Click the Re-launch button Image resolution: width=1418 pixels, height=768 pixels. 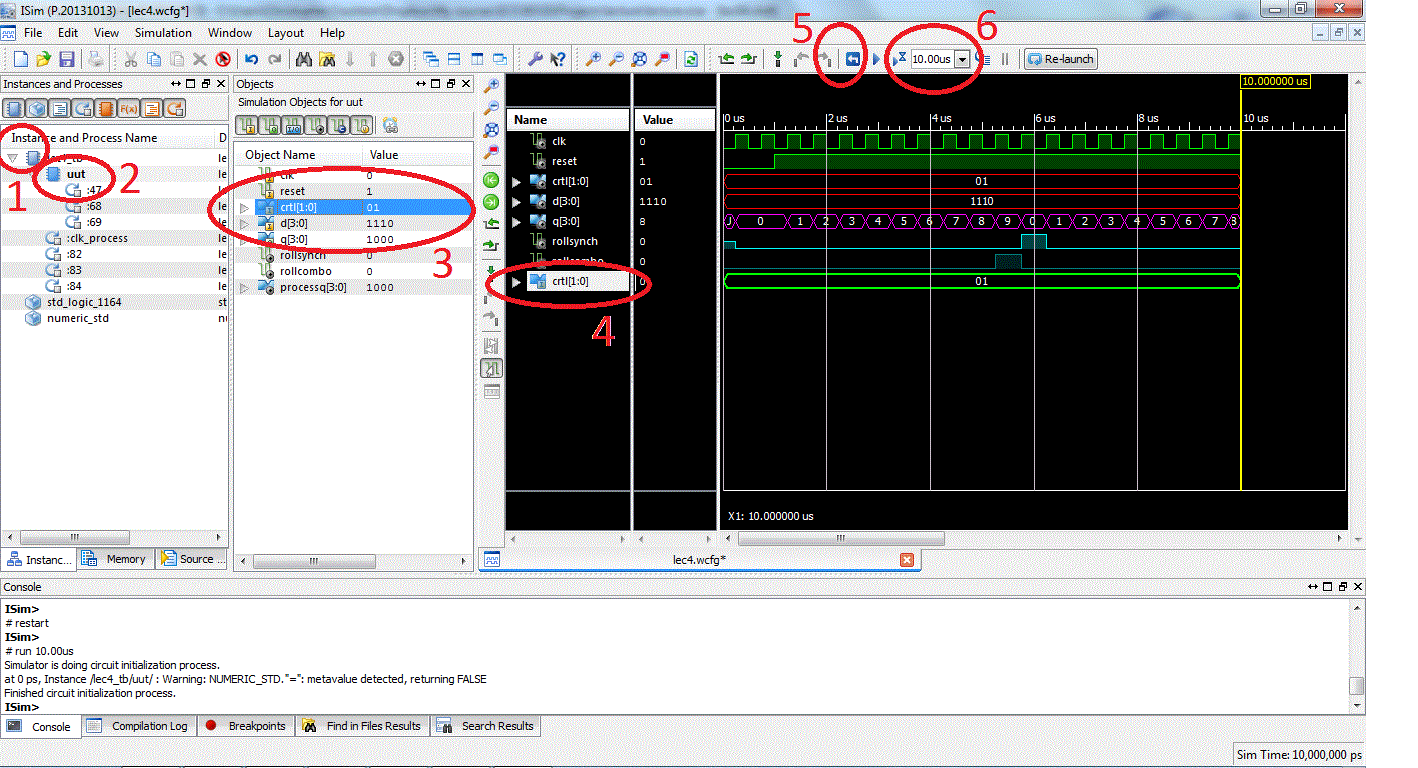pyautogui.click(x=1060, y=59)
